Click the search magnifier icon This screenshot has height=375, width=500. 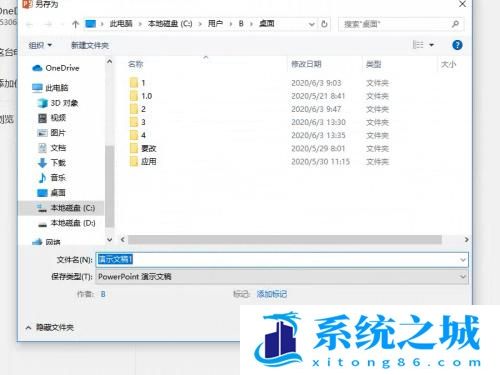click(x=455, y=24)
